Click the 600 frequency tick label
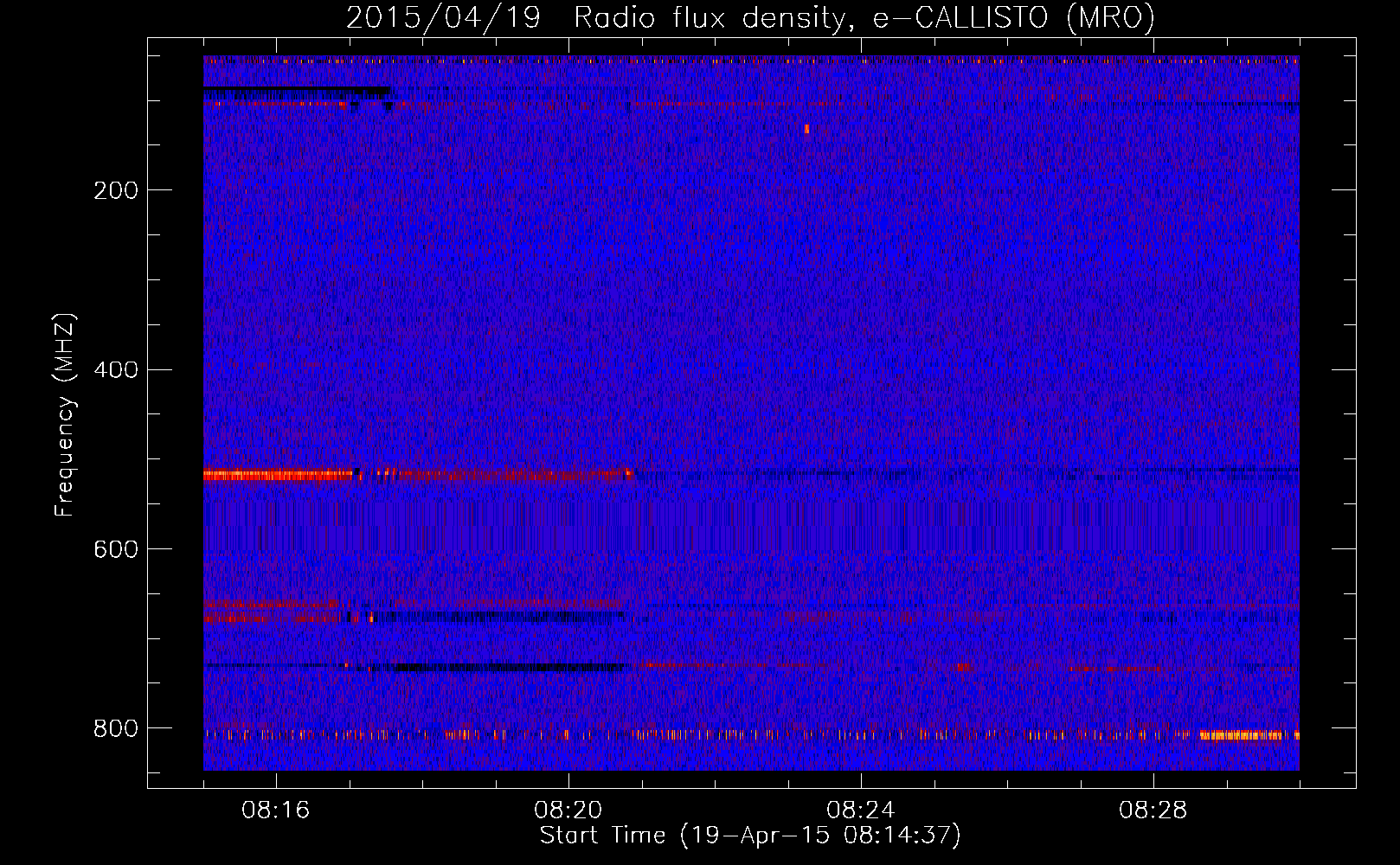 tap(116, 549)
